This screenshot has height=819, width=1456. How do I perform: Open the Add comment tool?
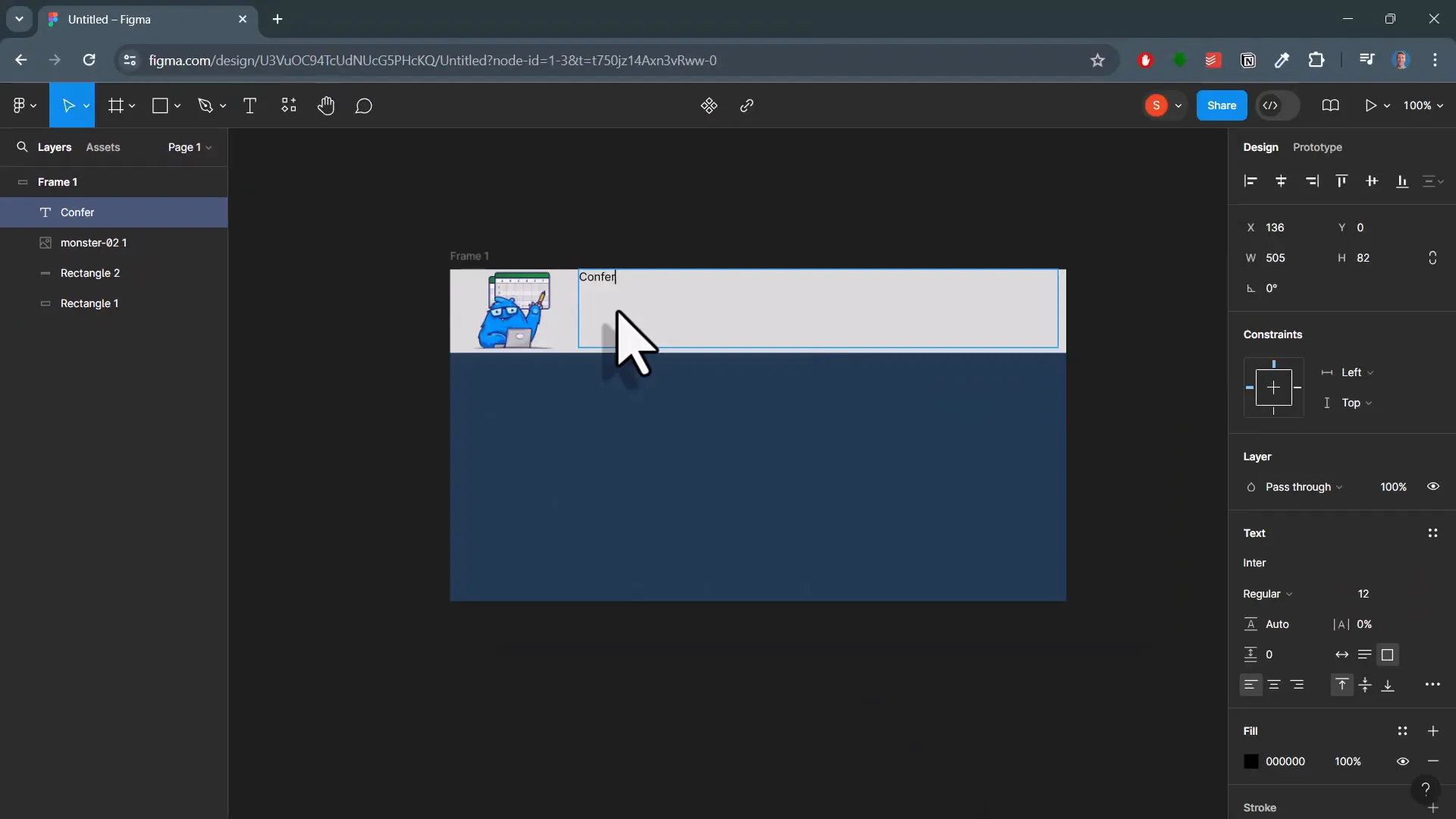363,105
